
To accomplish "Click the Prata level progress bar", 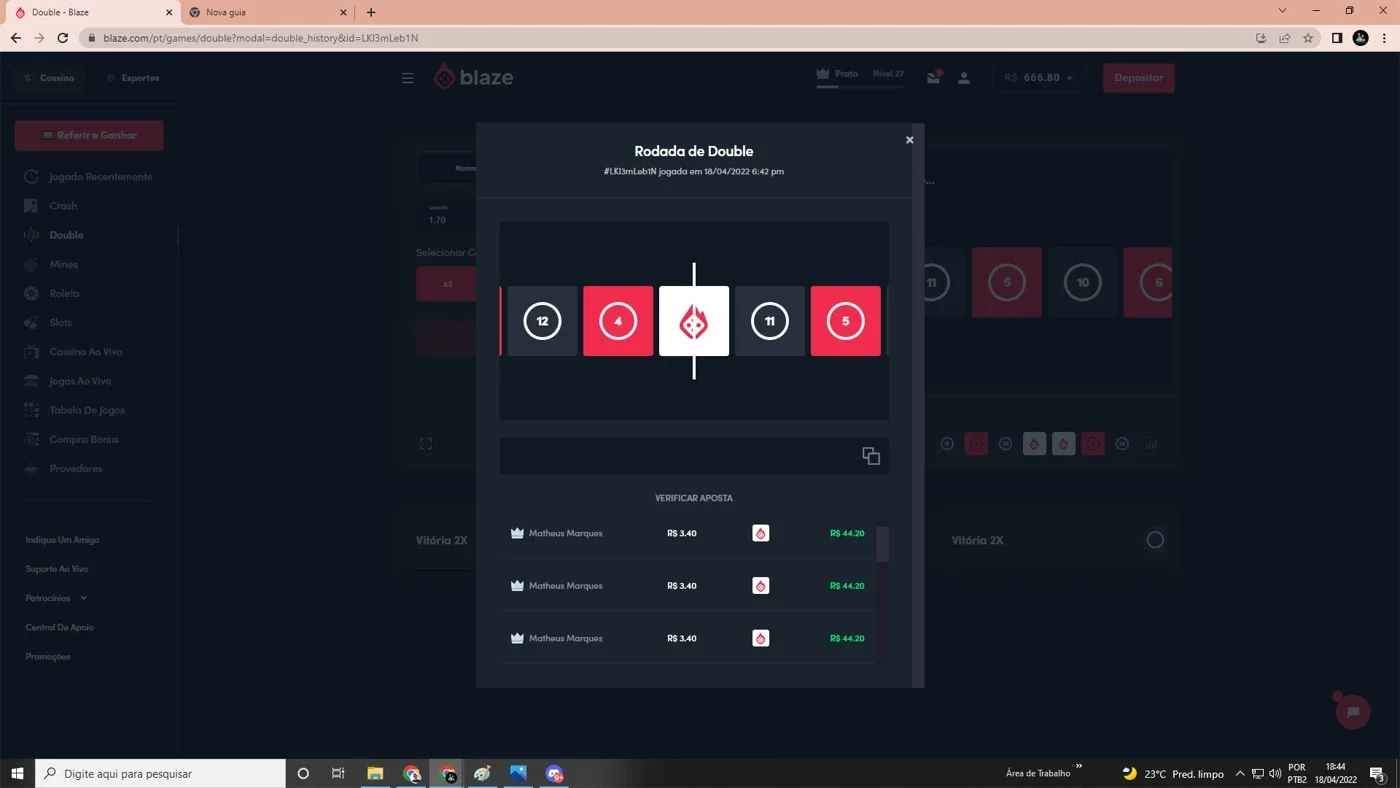I will tap(860, 87).
